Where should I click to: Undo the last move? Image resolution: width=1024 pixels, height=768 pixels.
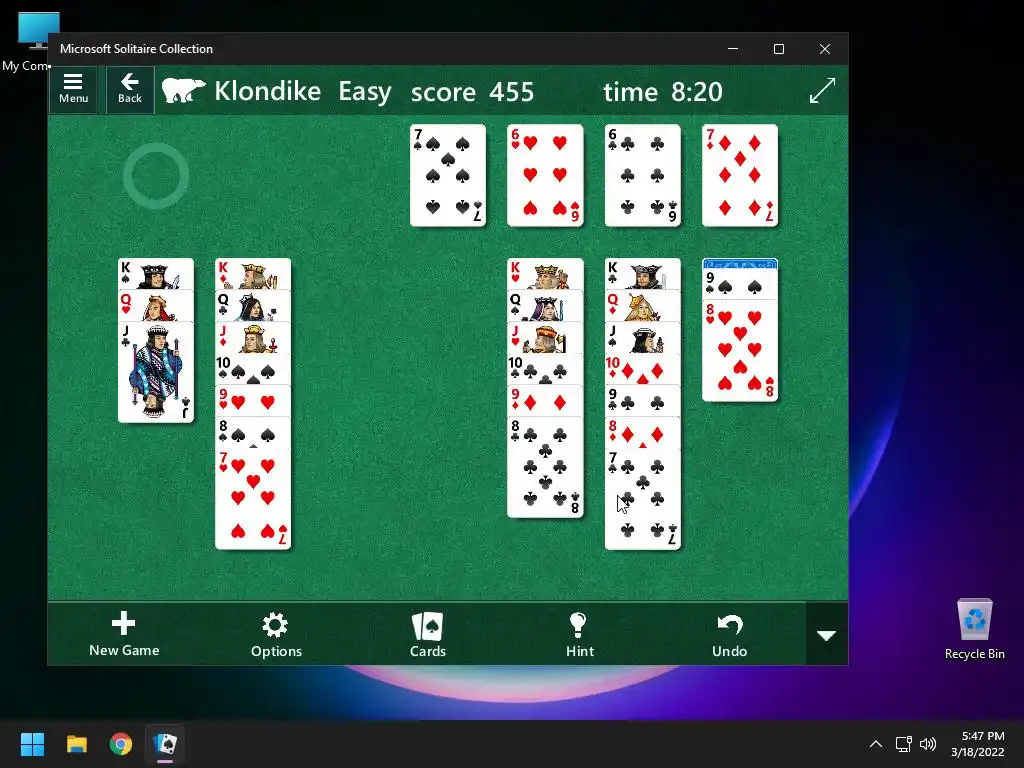[729, 634]
